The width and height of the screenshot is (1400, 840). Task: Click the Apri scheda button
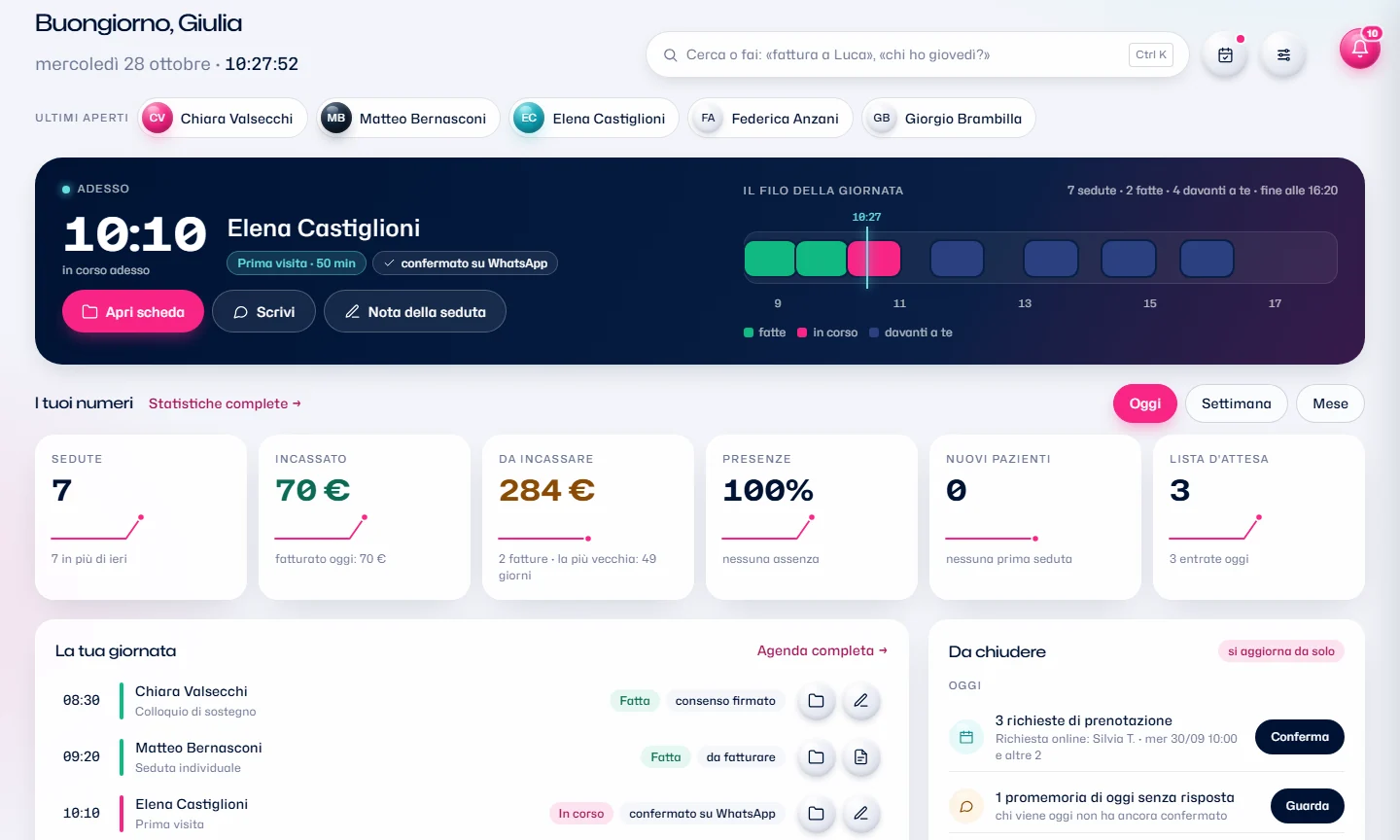(133, 312)
